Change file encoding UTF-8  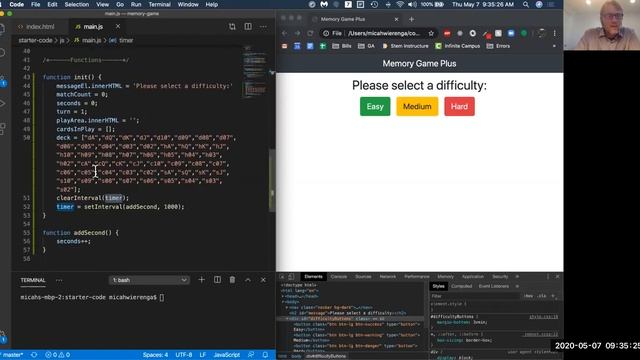[184, 355]
